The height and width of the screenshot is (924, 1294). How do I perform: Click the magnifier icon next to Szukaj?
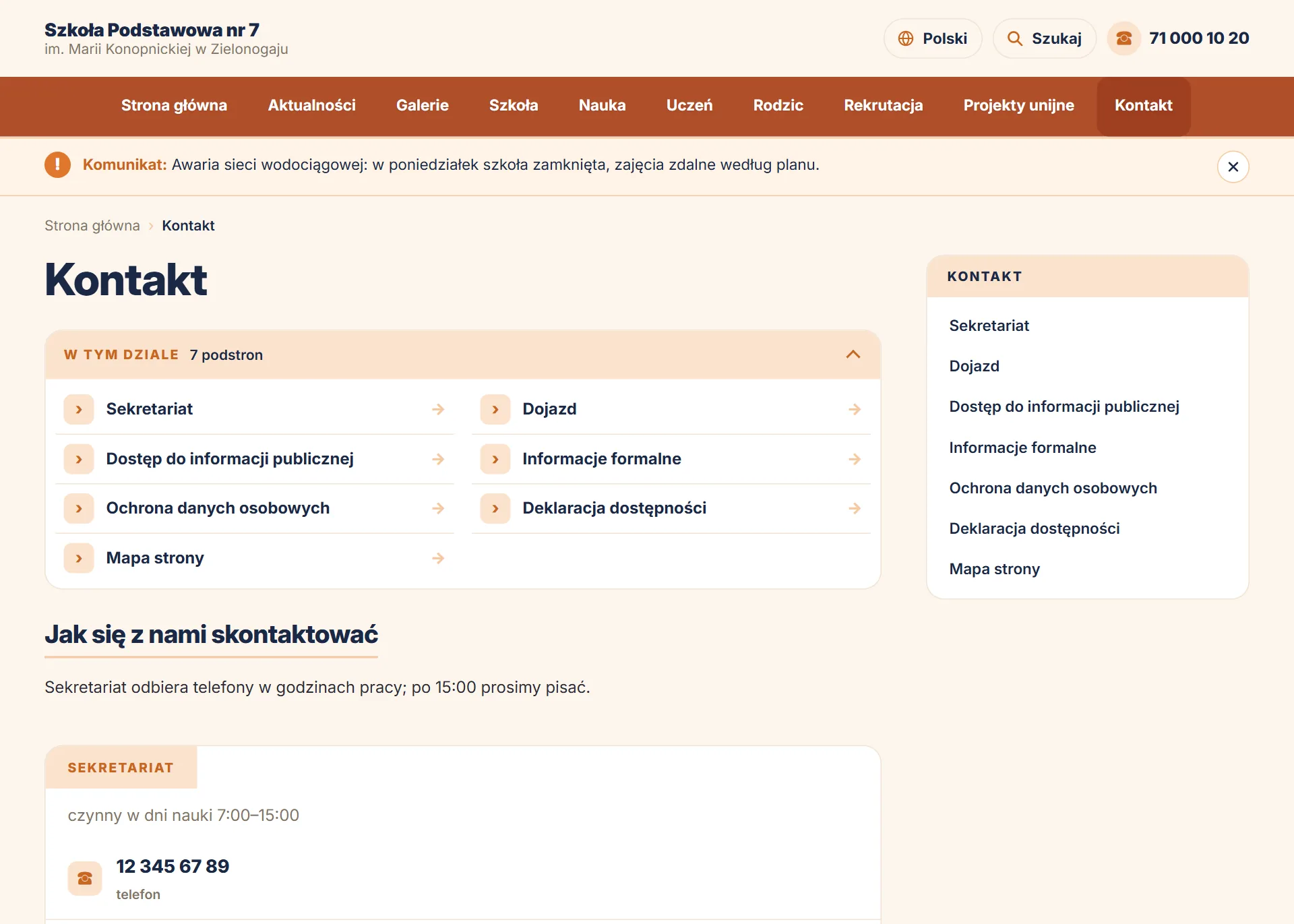(1014, 38)
